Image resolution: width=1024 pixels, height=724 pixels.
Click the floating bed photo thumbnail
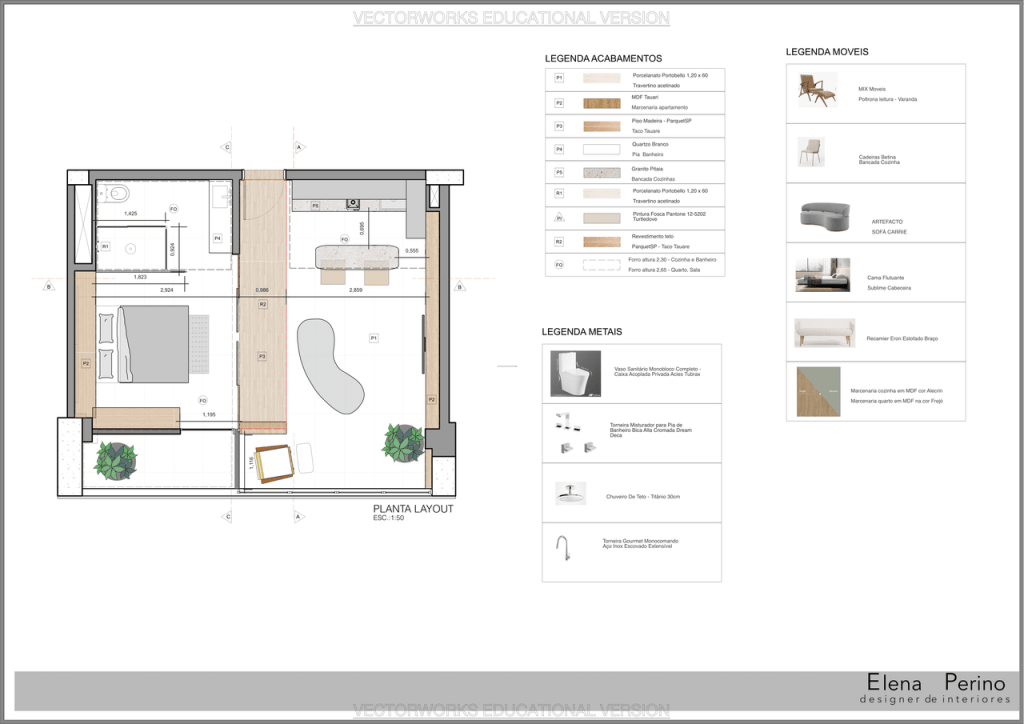pyautogui.click(x=823, y=274)
